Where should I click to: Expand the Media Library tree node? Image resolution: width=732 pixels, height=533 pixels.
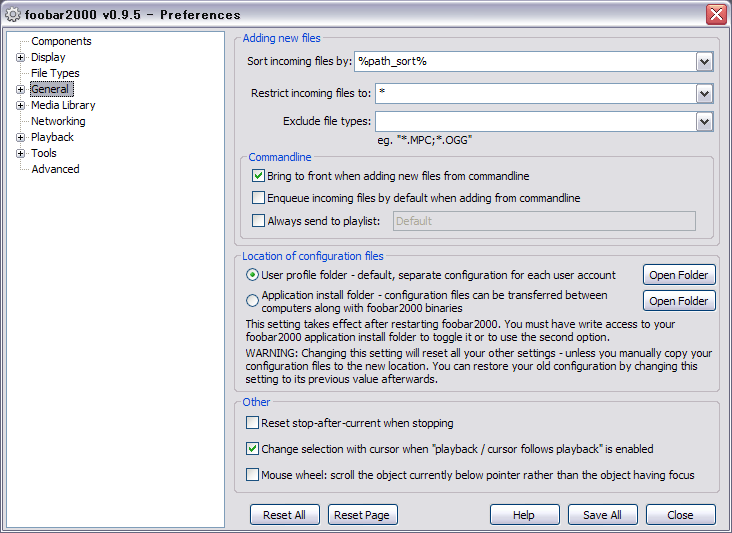pyautogui.click(x=20, y=105)
